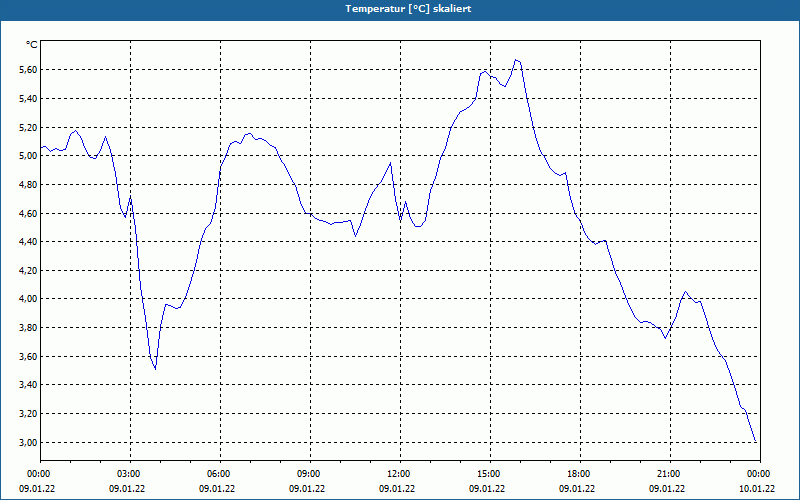Click the 3,20 y-axis label
The width and height of the screenshot is (800, 500).
pos(28,414)
